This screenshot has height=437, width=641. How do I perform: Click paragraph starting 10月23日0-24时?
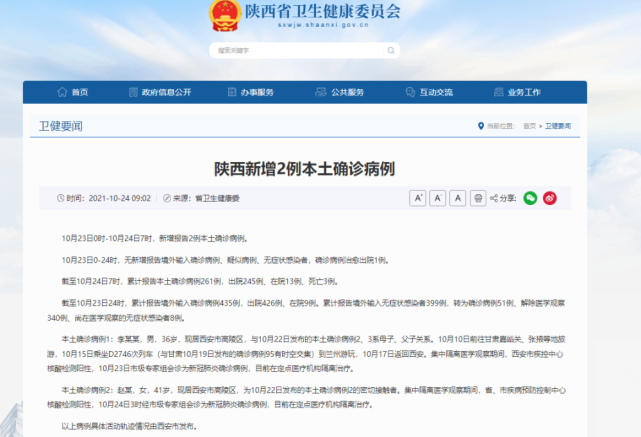pos(225,260)
